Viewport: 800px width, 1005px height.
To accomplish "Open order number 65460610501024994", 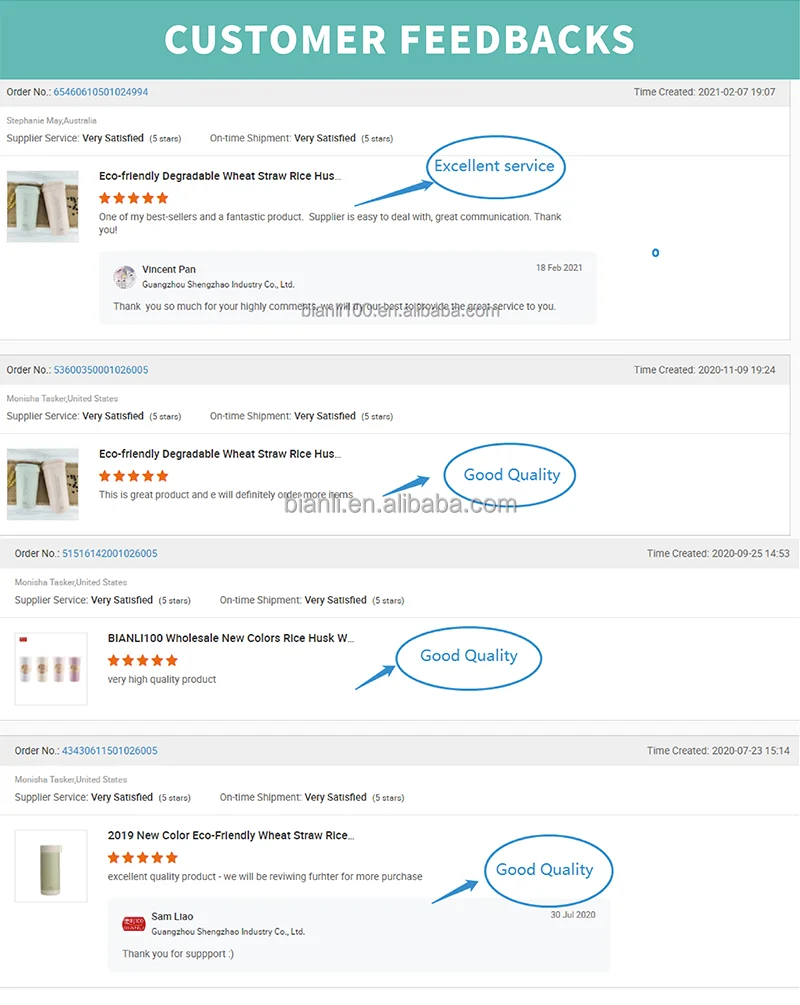I will (x=100, y=92).
